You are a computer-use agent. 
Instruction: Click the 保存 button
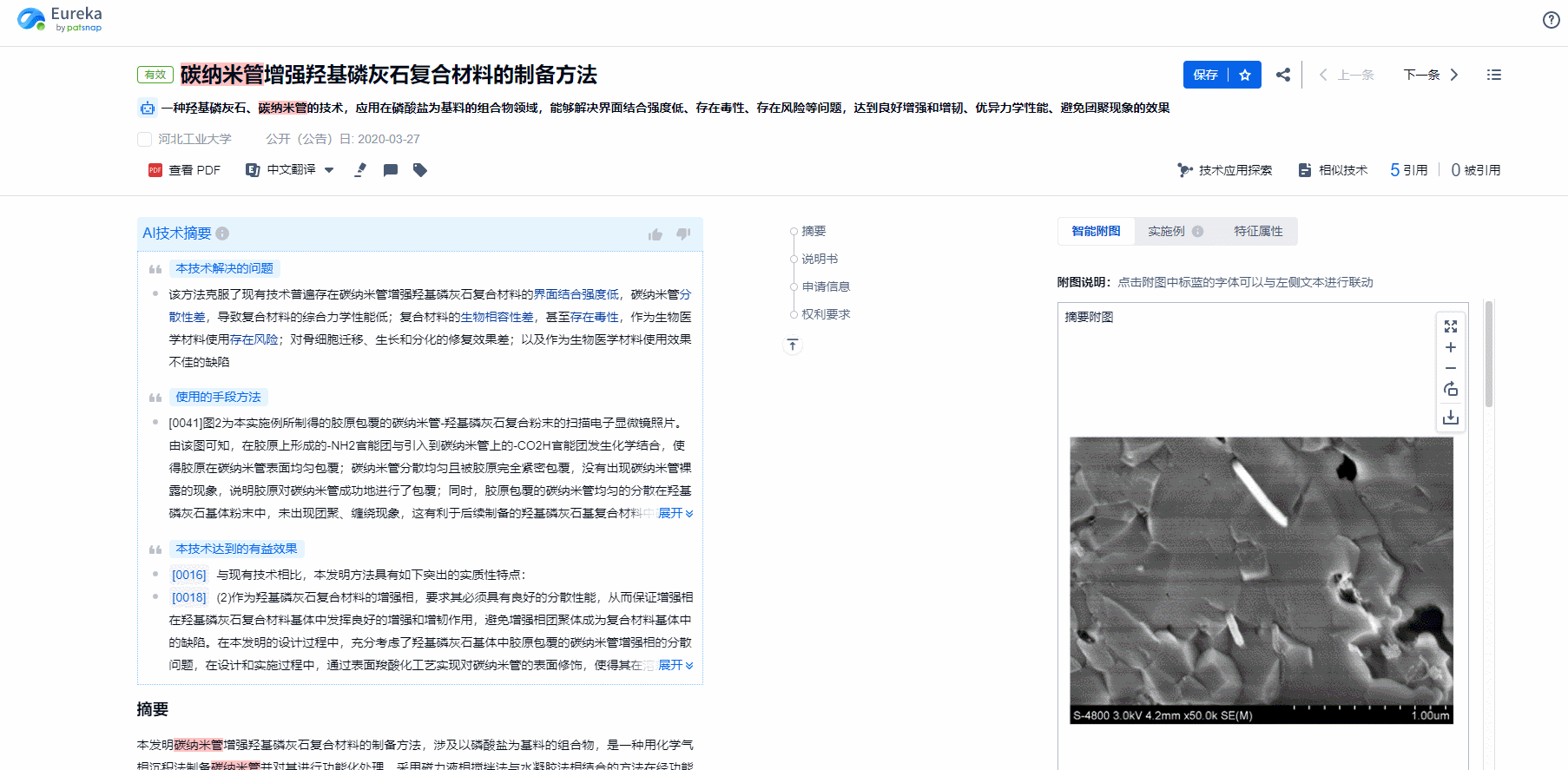coord(1205,75)
